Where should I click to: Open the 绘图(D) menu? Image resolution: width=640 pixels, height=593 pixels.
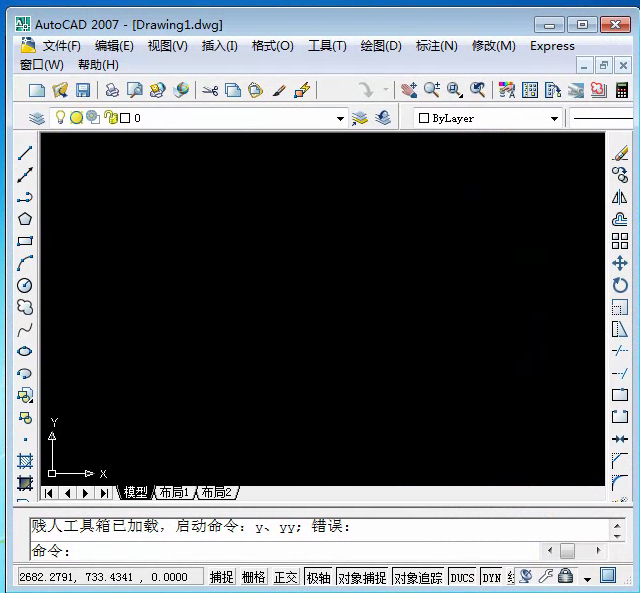[381, 46]
